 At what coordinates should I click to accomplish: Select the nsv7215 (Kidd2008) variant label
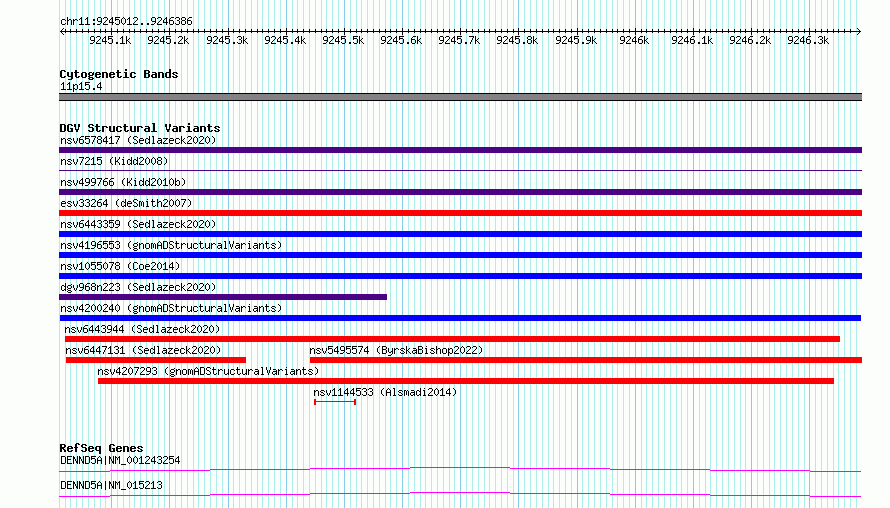pos(114,161)
